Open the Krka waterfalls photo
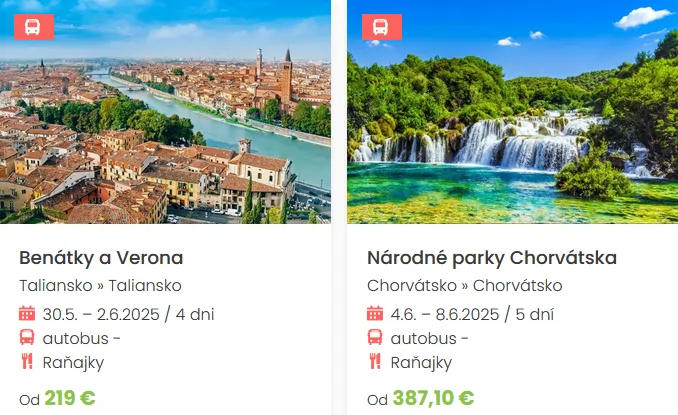Image resolution: width=678 pixels, height=415 pixels. coord(512,112)
